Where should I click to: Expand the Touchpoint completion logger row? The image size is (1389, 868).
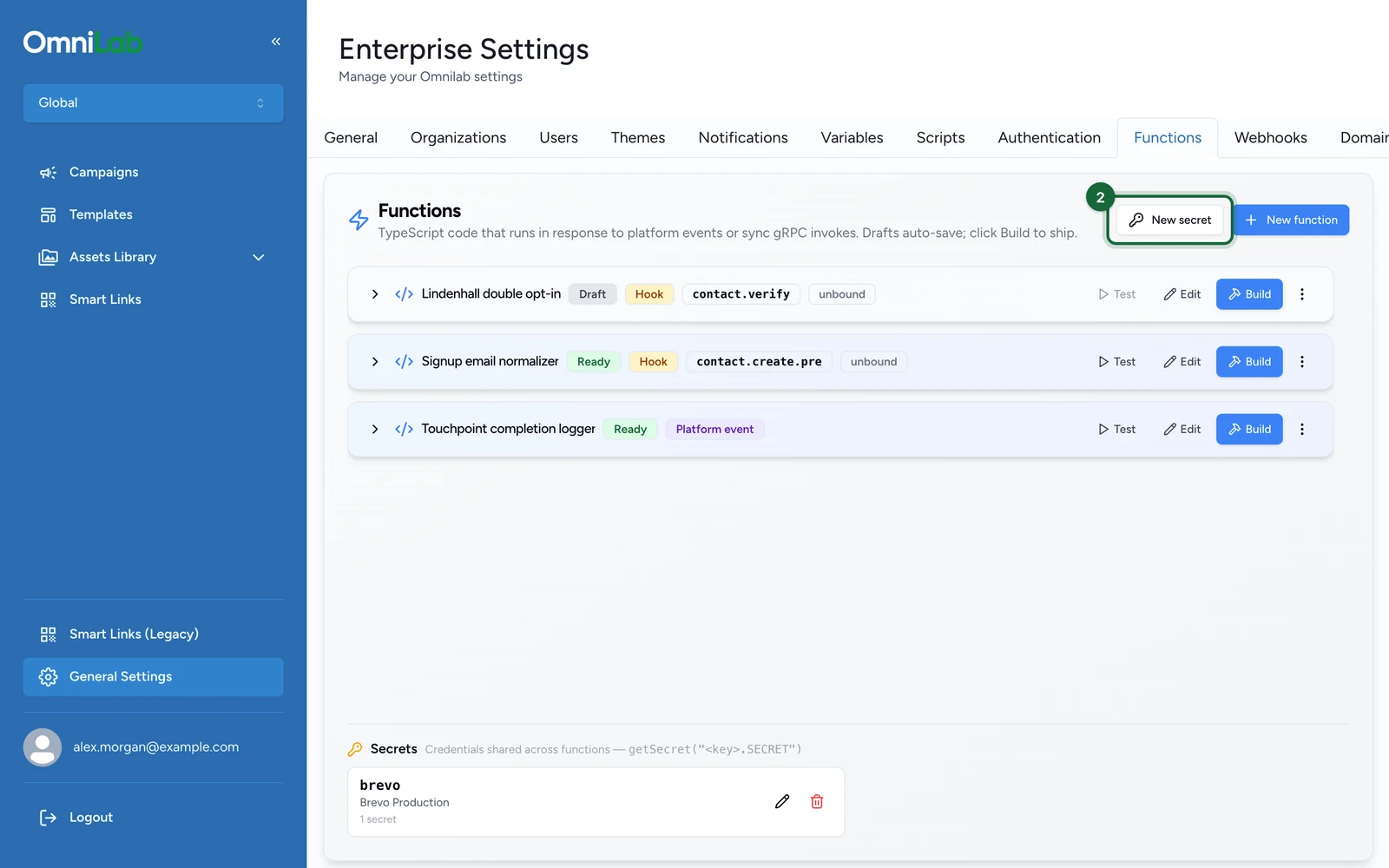[x=375, y=430]
